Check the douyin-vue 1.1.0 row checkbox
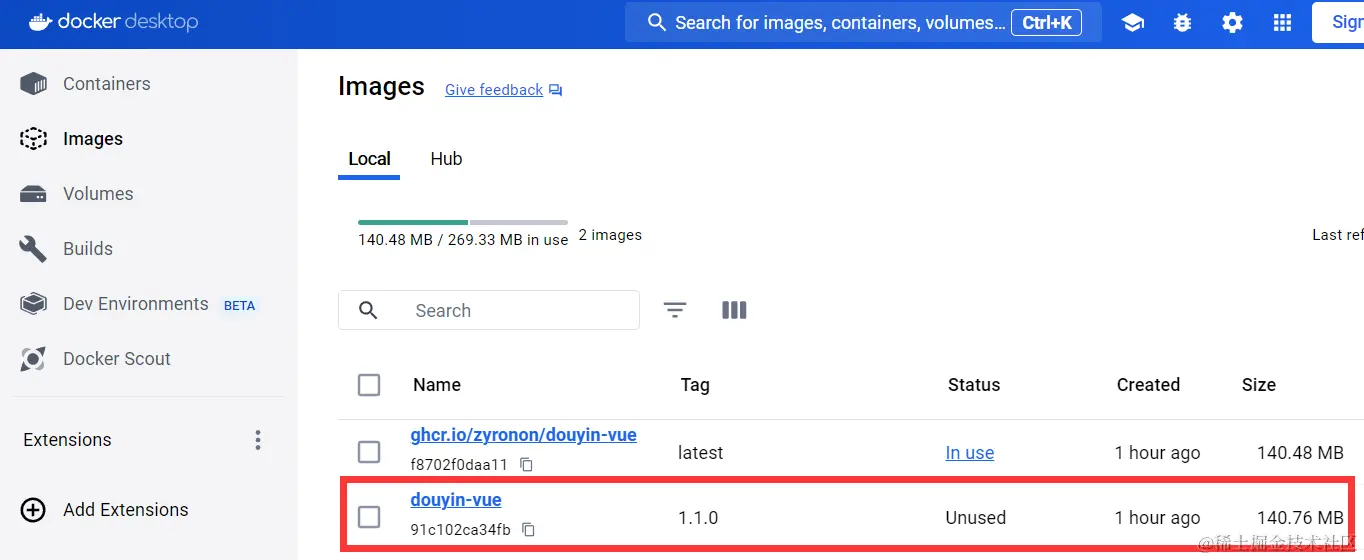The height and width of the screenshot is (560, 1364). 369,517
